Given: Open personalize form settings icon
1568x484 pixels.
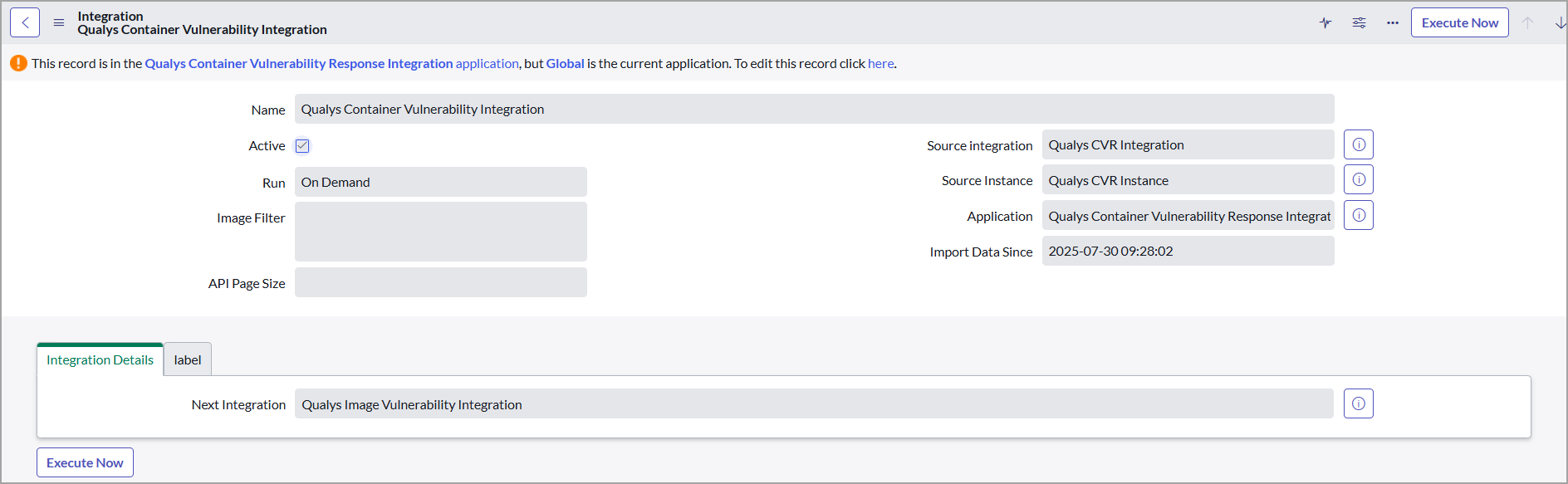Looking at the screenshot, I should click(1359, 22).
